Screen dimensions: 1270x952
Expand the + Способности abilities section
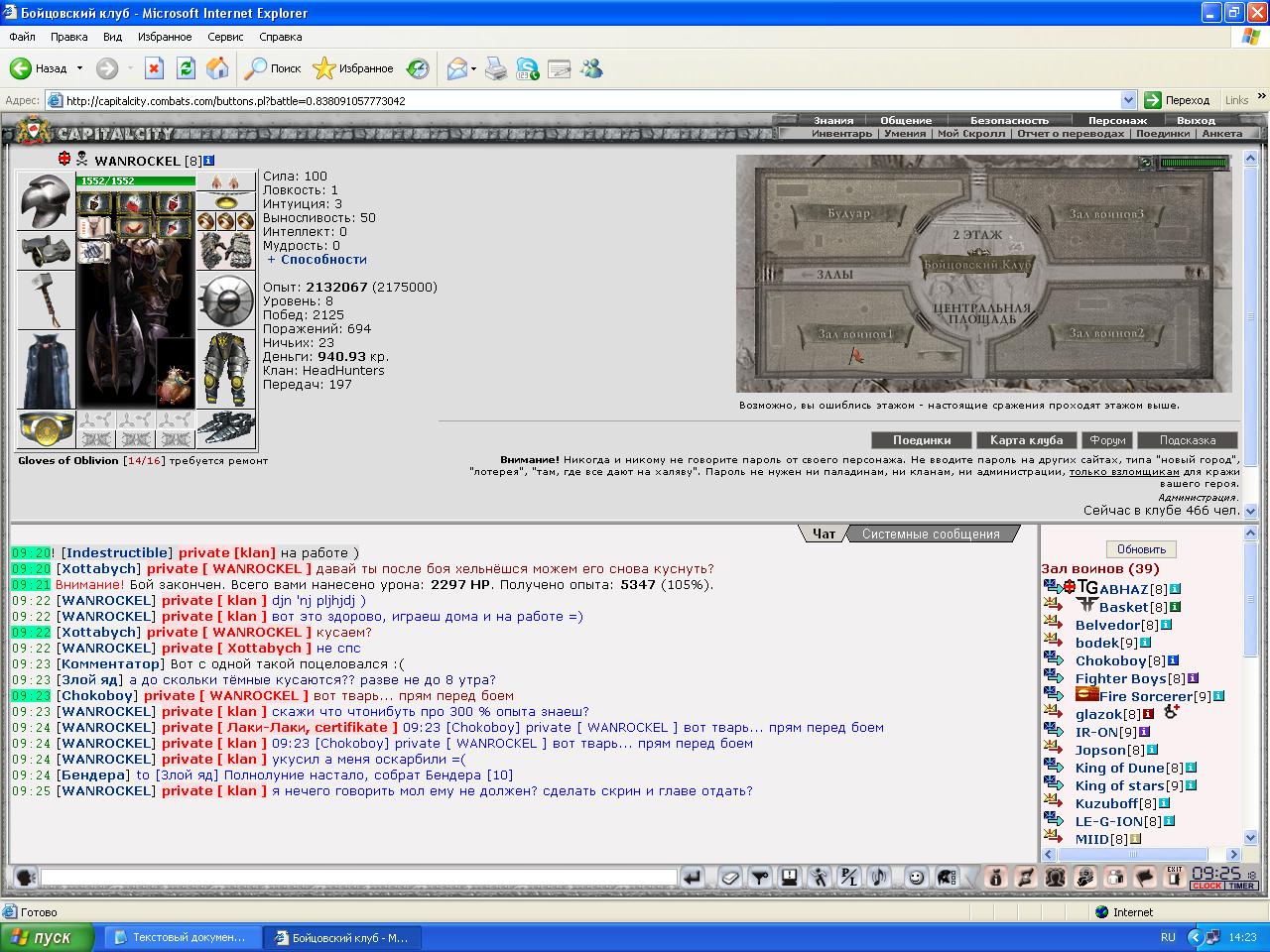(x=317, y=259)
